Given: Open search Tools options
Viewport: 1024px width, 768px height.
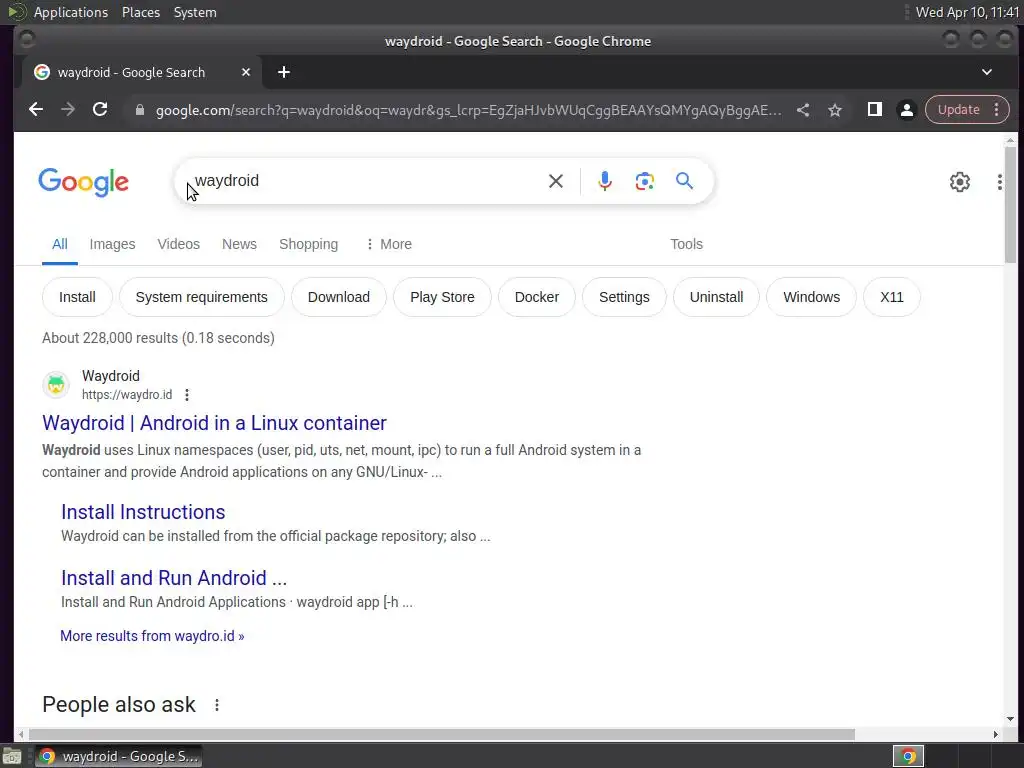Looking at the screenshot, I should click(686, 244).
